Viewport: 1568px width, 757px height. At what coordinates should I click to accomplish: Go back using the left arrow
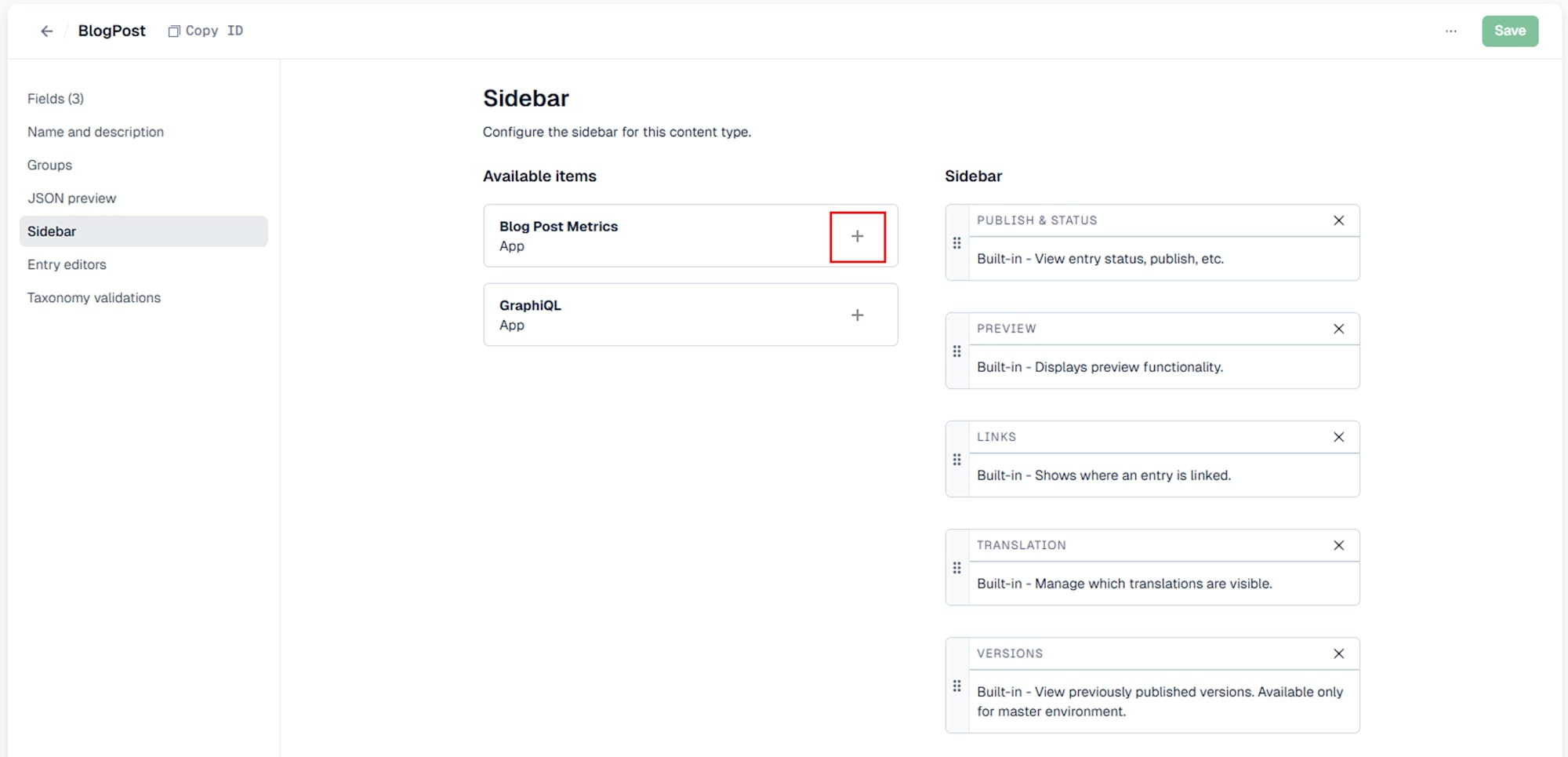click(x=47, y=31)
